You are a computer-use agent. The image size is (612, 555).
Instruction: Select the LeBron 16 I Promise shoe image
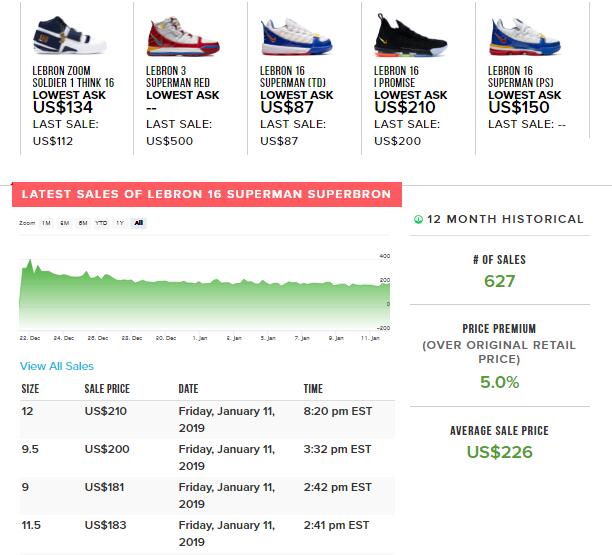click(404, 36)
